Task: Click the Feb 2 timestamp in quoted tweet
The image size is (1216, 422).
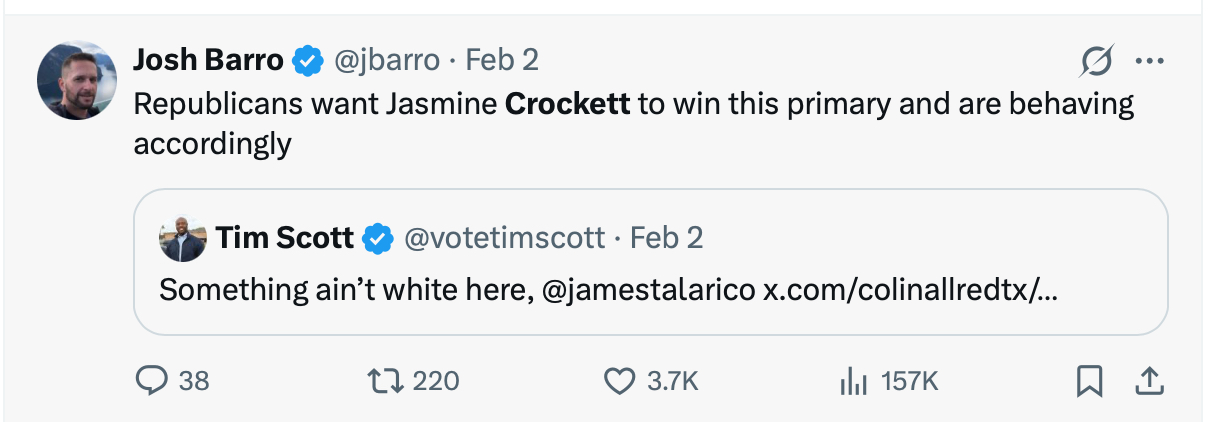Action: [x=667, y=238]
